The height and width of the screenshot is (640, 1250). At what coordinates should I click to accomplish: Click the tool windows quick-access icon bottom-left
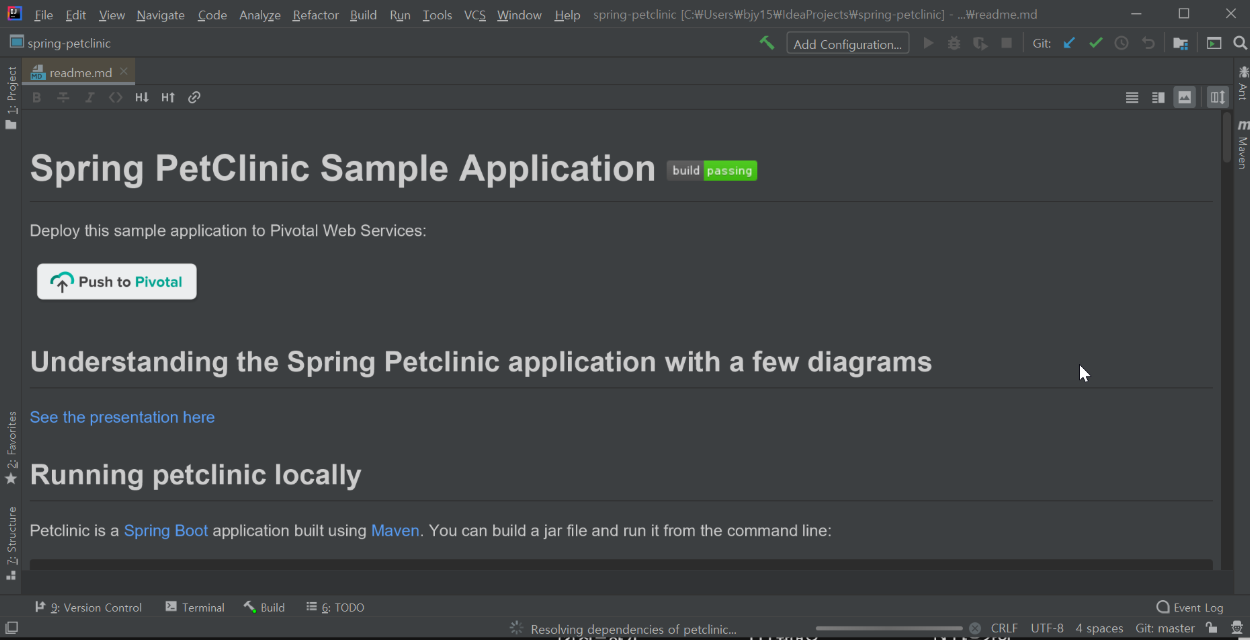tap(12, 628)
